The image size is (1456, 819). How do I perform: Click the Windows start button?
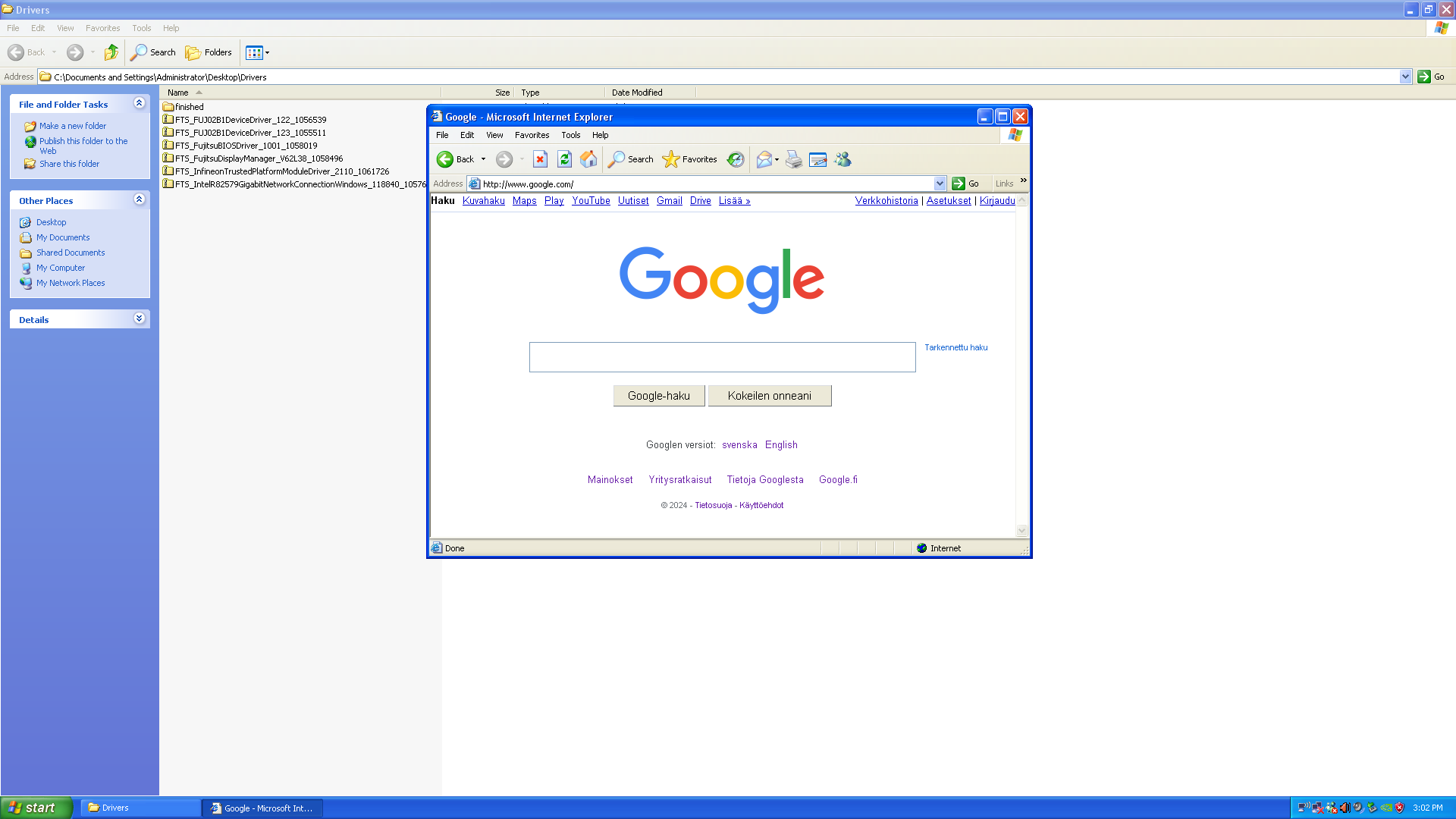coord(36,808)
